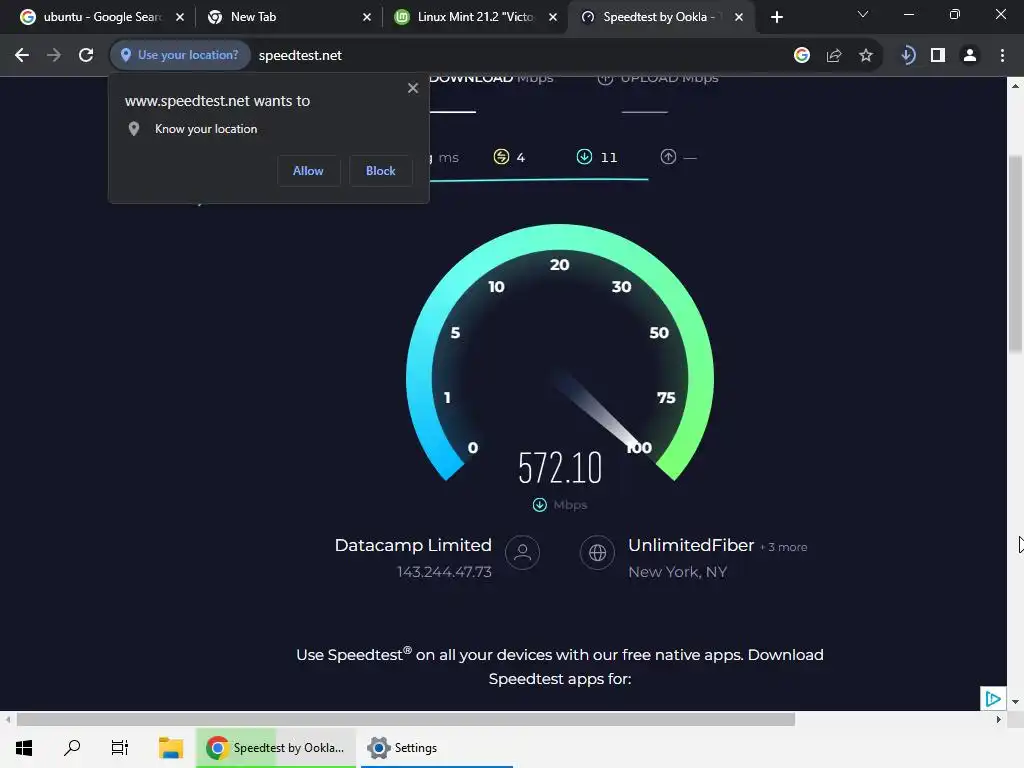
Task: Block the location permission request
Action: (x=380, y=170)
